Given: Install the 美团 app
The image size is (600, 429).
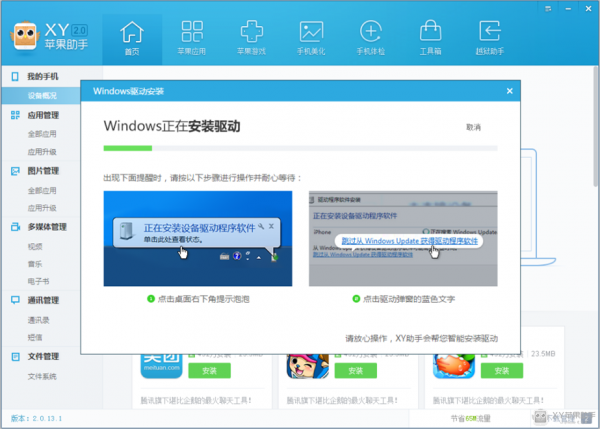Looking at the screenshot, I should pyautogui.click(x=209, y=371).
